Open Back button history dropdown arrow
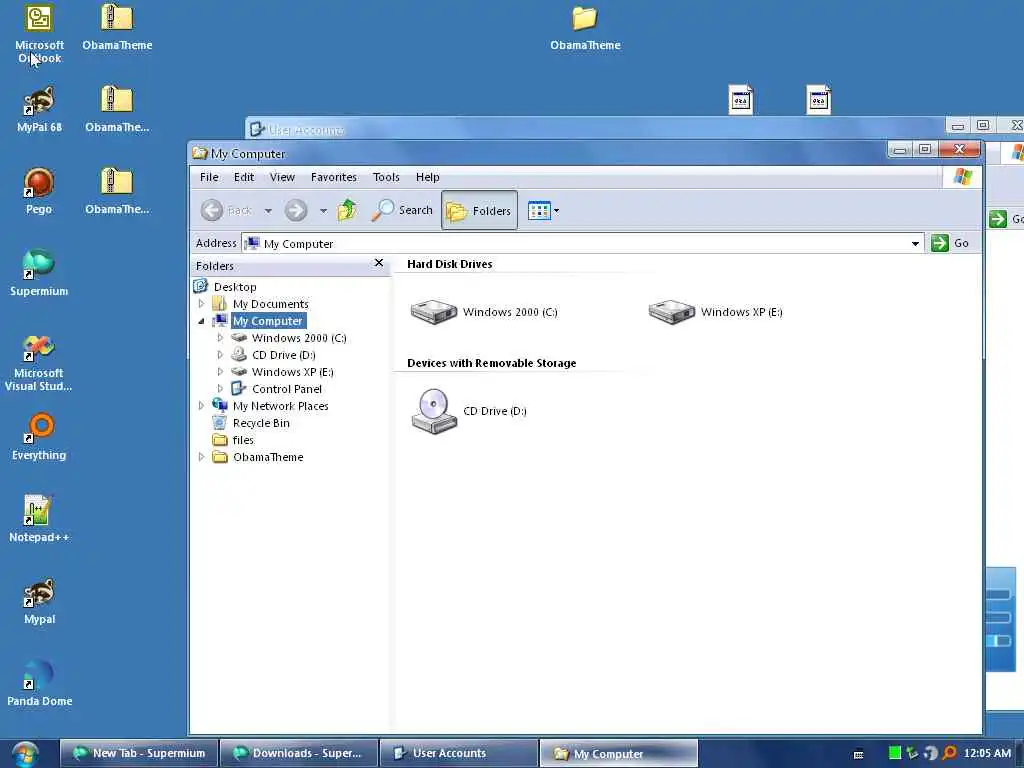This screenshot has width=1024, height=768. point(268,211)
